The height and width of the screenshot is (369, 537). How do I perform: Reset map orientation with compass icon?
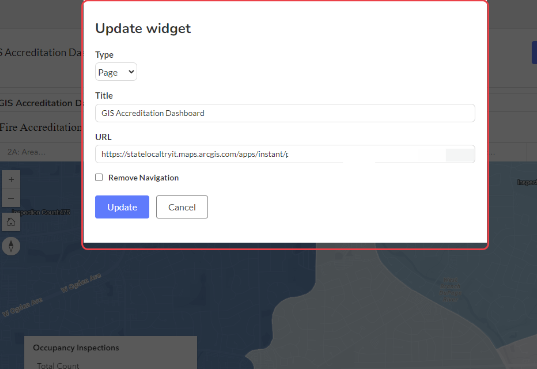(x=11, y=246)
